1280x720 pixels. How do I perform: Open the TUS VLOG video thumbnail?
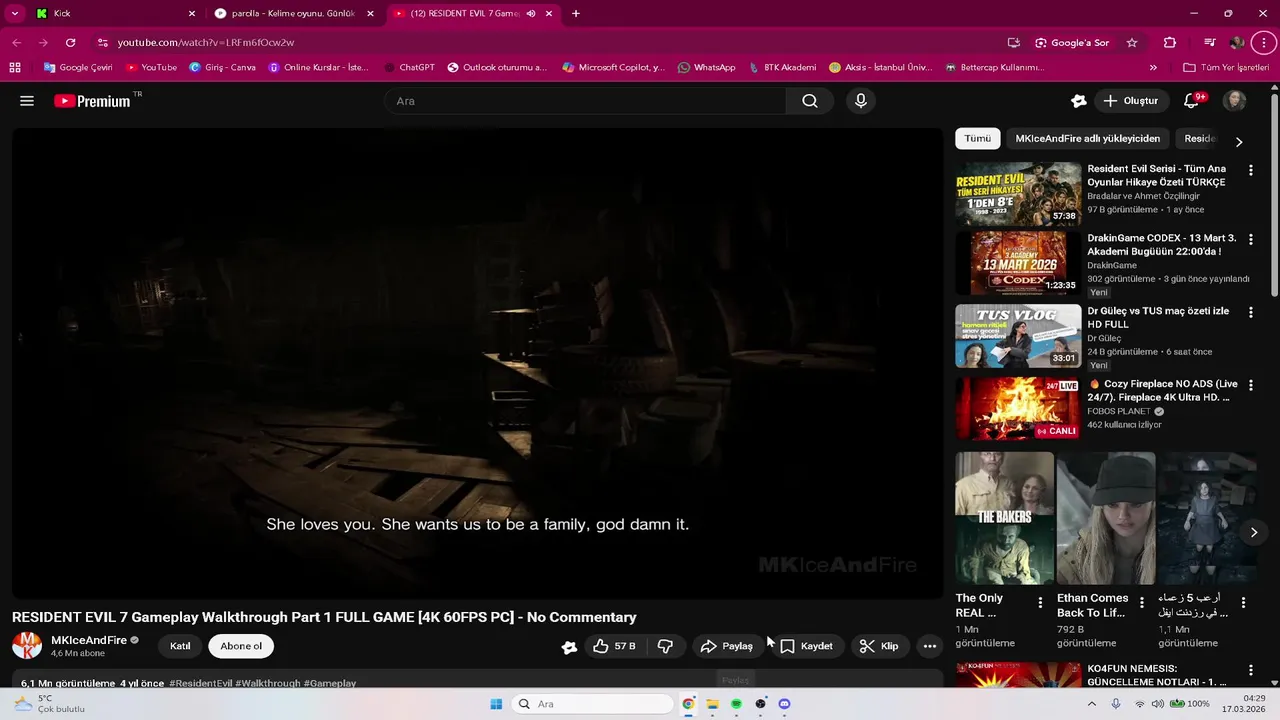click(1018, 336)
